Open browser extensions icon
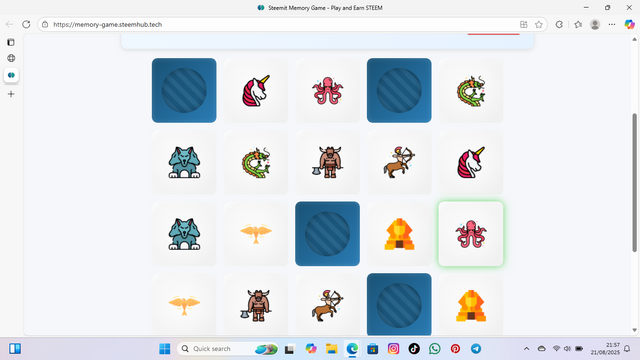This screenshot has height=360, width=640. [559, 24]
